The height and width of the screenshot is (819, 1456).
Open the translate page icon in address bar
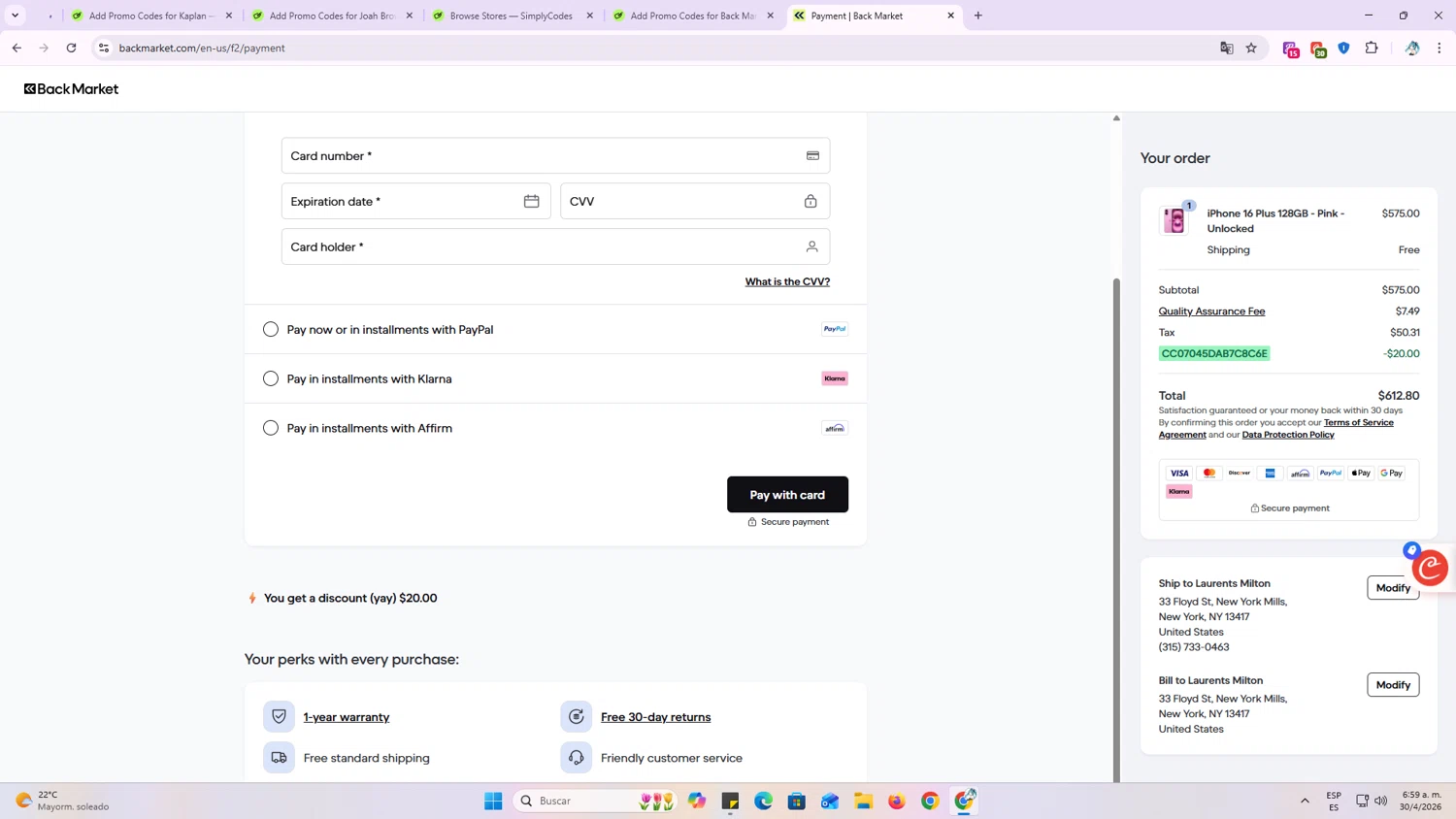1226,48
